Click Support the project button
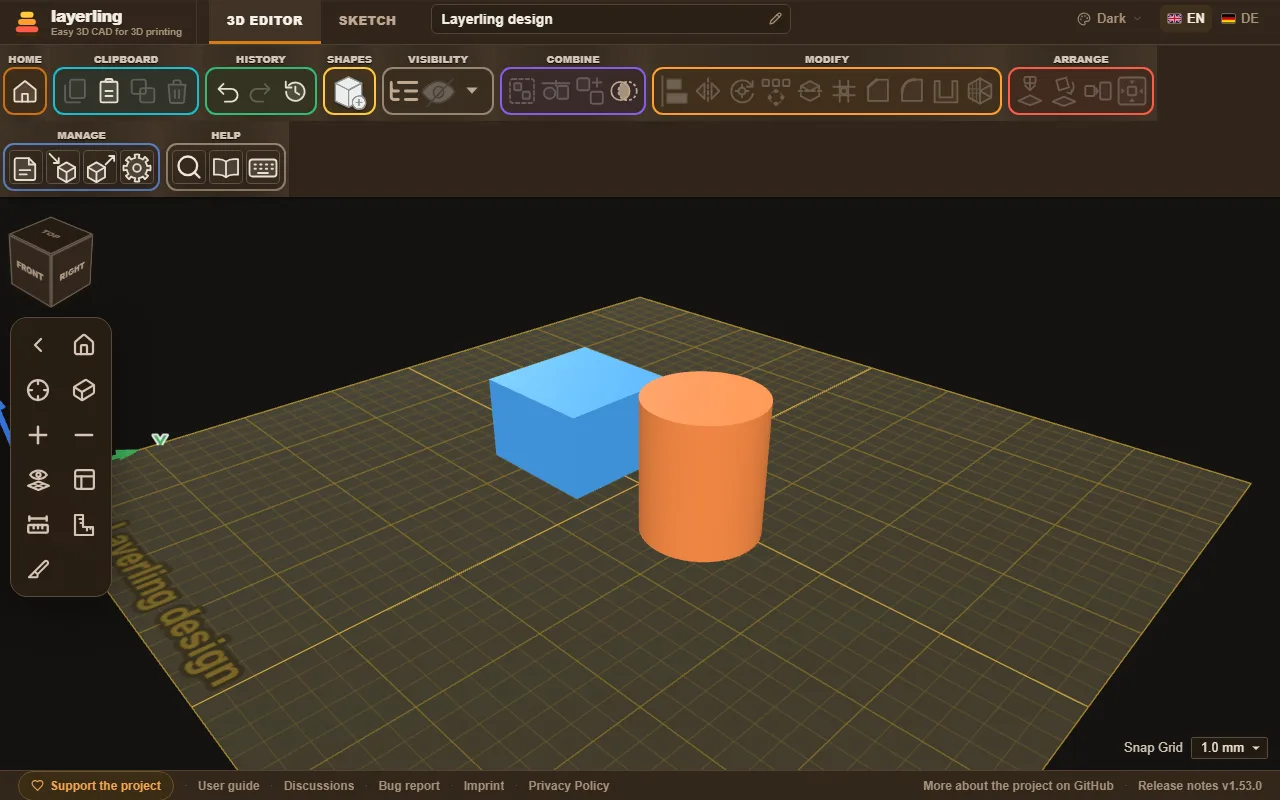1280x800 pixels. click(x=96, y=786)
